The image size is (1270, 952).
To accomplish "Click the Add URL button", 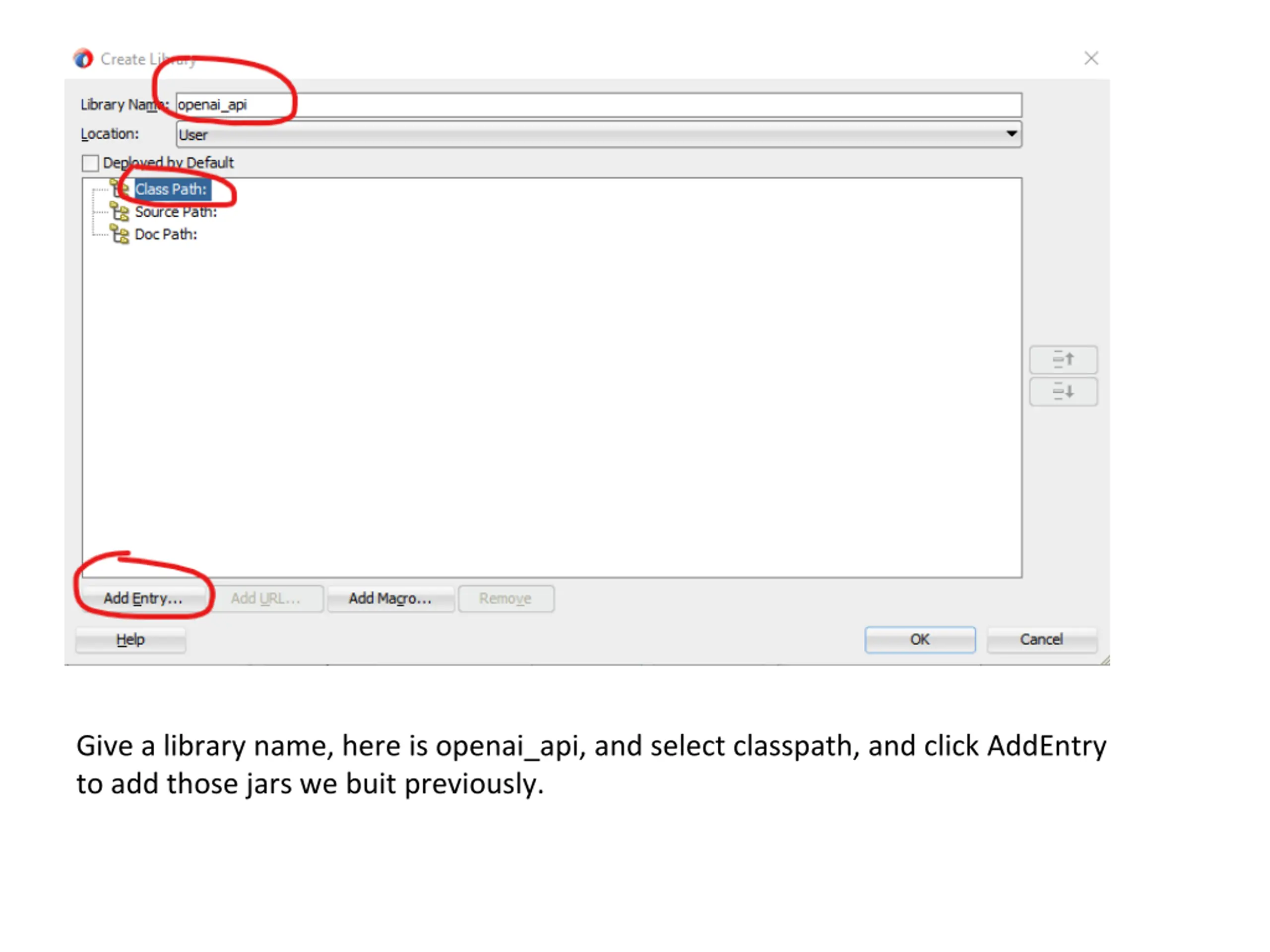I will coord(266,598).
